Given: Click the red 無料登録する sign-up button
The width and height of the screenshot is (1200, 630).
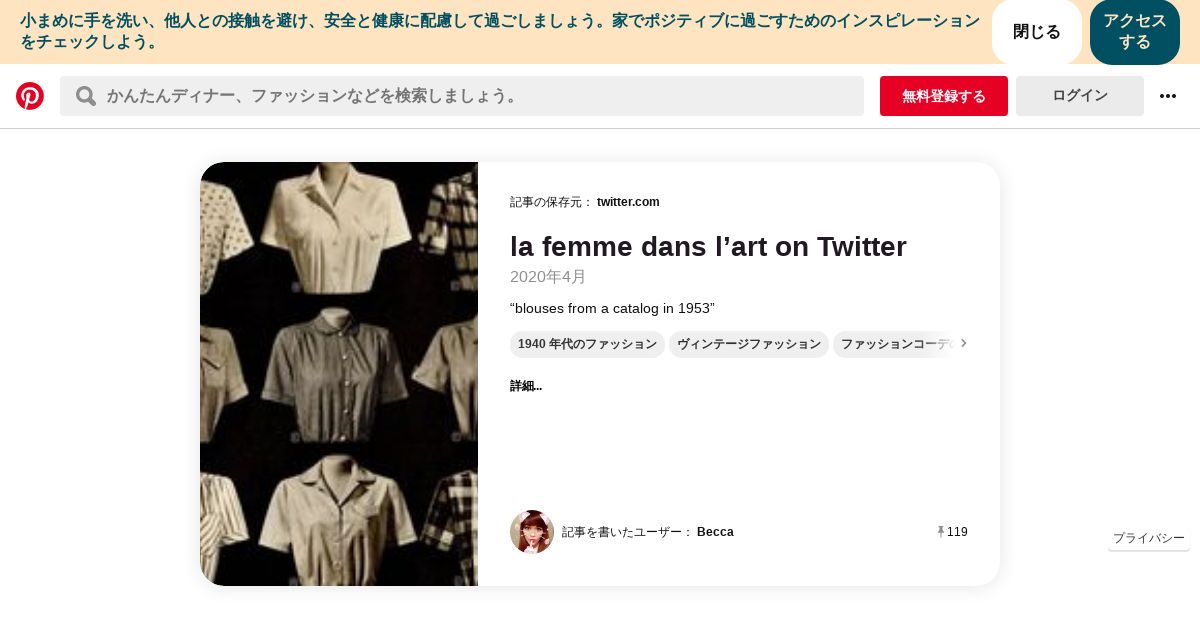Looking at the screenshot, I should 944,96.
